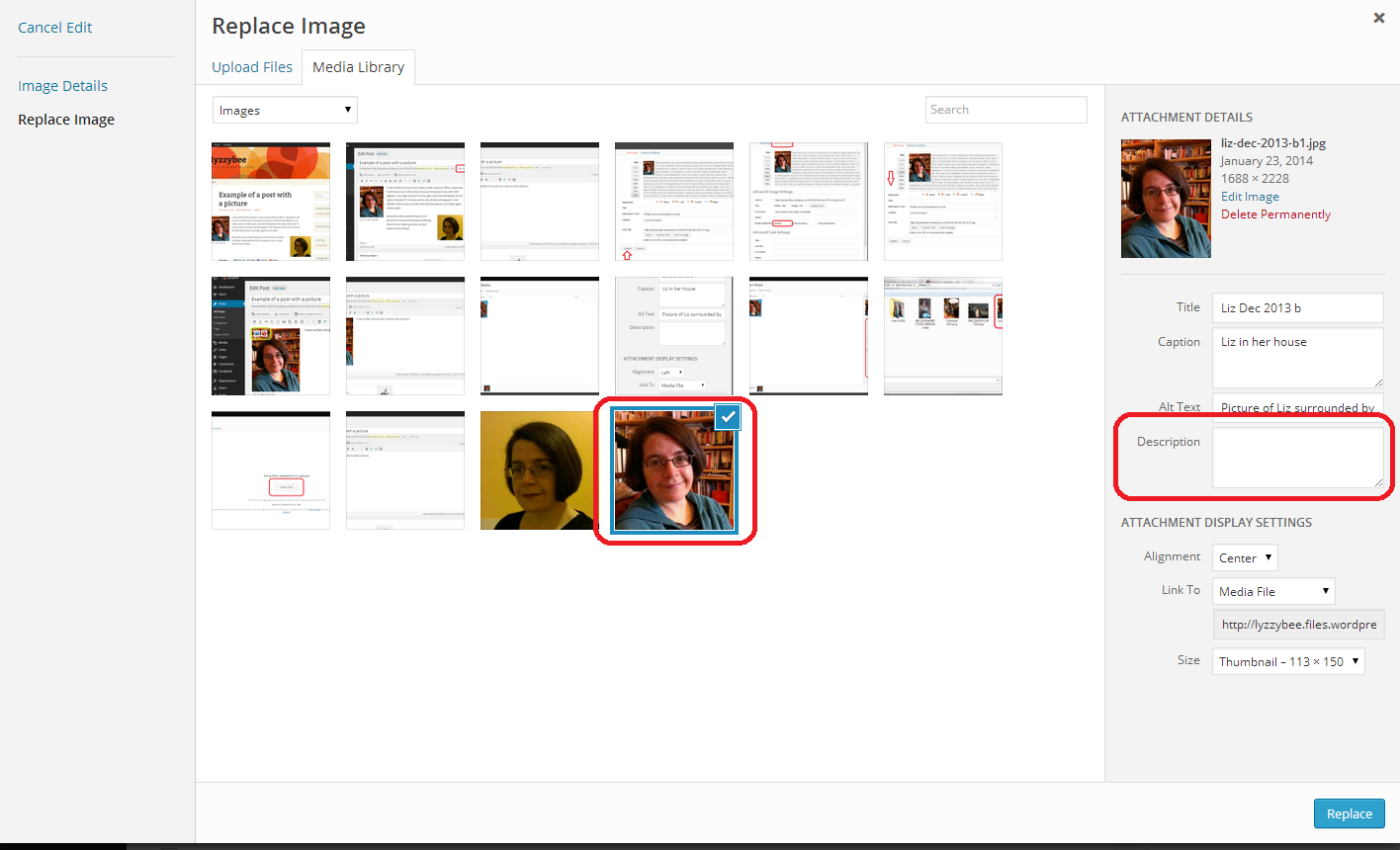Open the Alignment dropdown set to Center

point(1245,557)
